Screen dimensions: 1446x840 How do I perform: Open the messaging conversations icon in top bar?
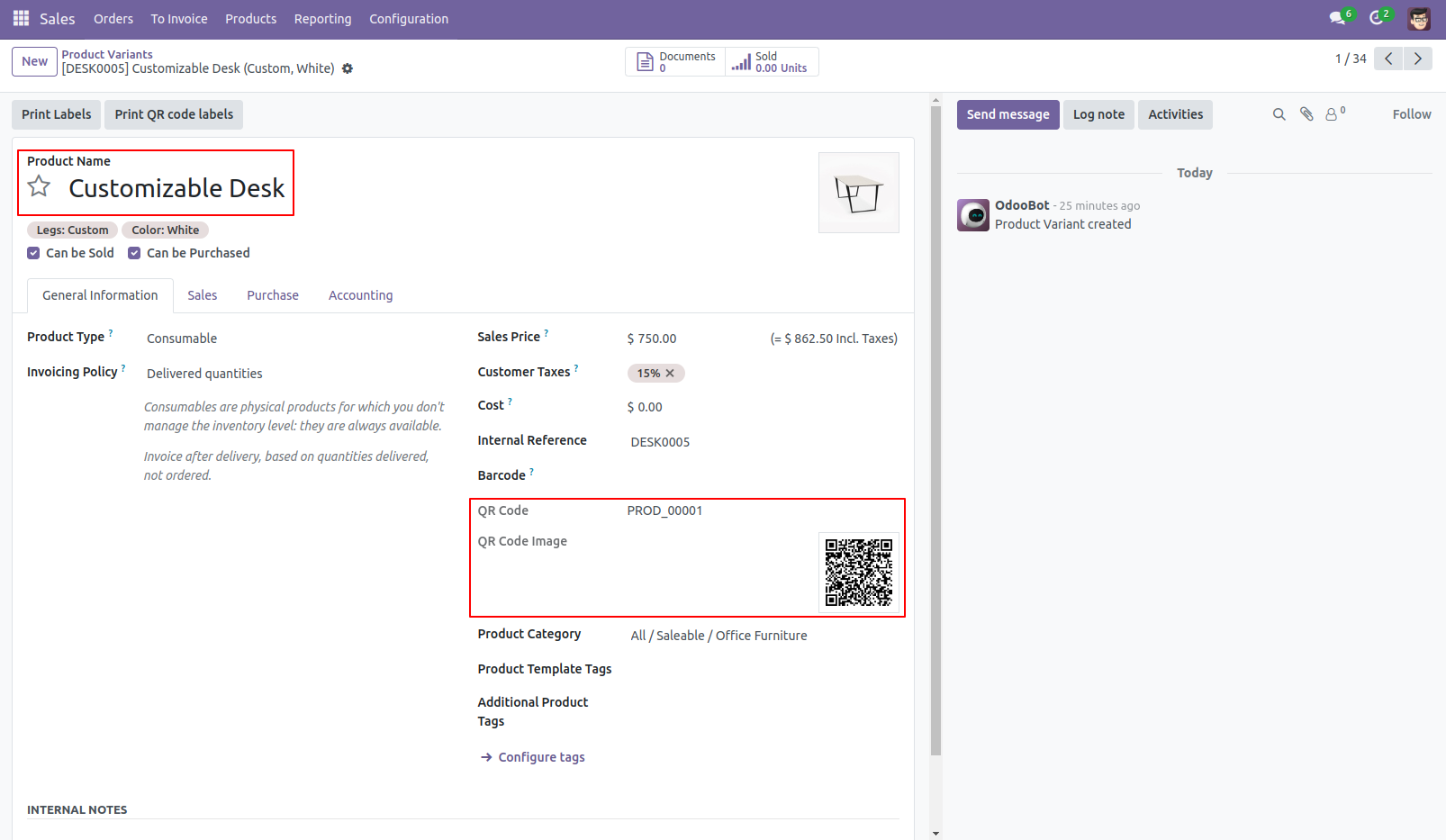(x=1336, y=16)
